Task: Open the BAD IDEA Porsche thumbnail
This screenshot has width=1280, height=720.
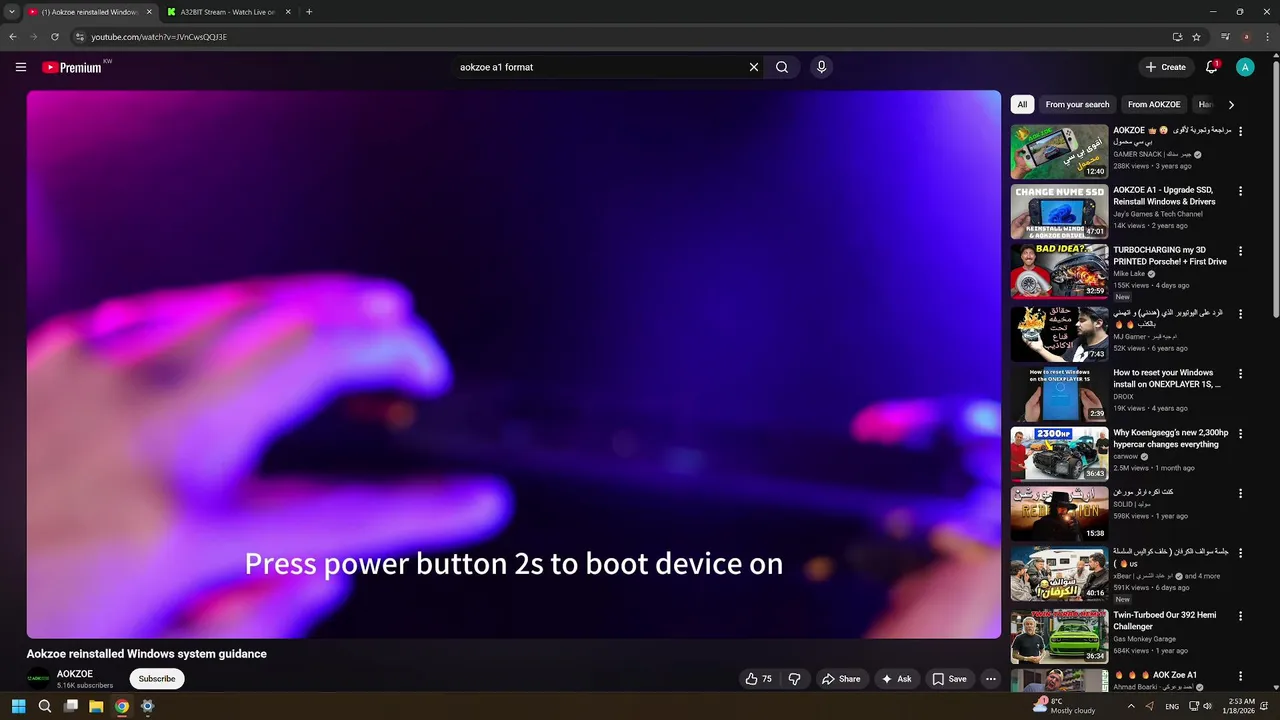Action: [1059, 271]
